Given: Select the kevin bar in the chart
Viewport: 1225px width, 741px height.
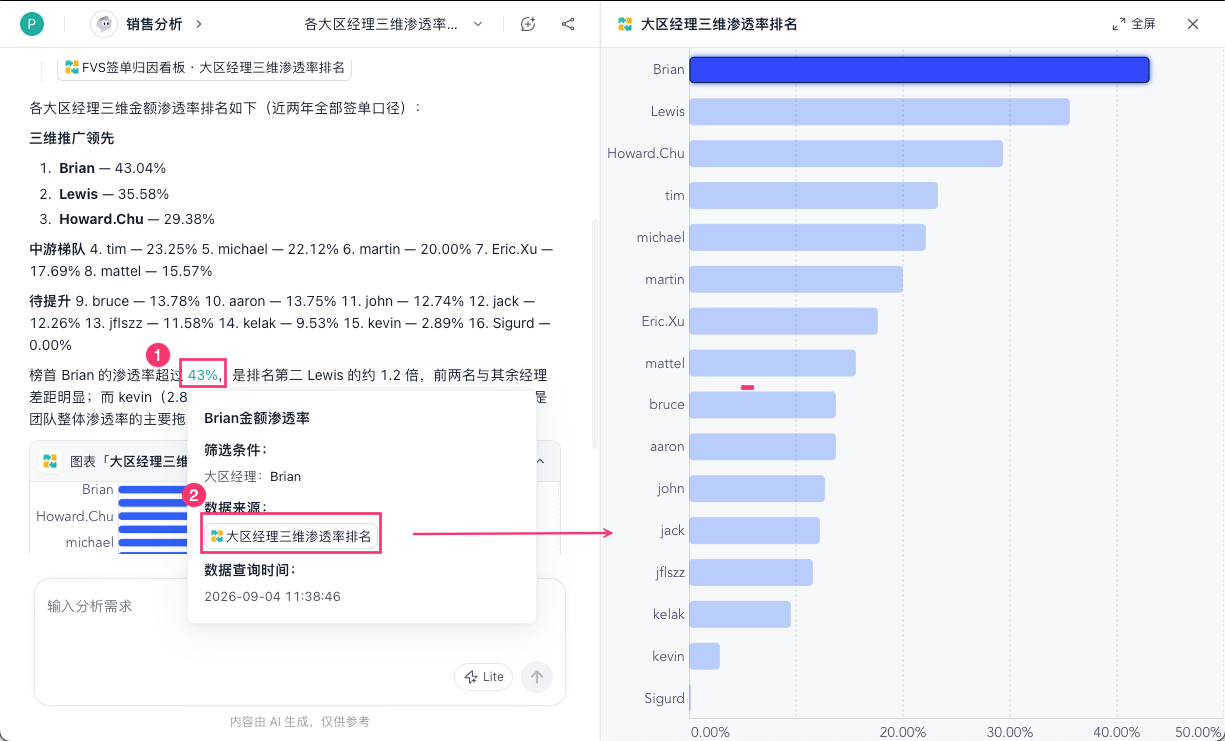Looking at the screenshot, I should pos(705,656).
